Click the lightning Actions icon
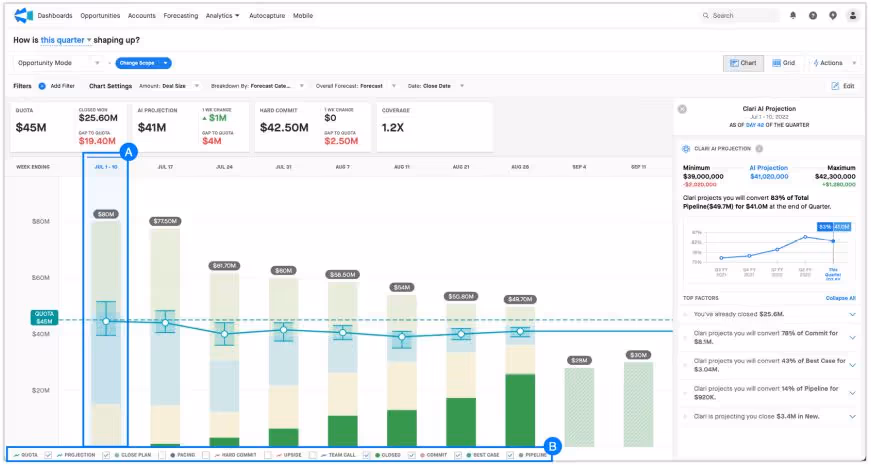The image size is (871, 465). pos(815,63)
